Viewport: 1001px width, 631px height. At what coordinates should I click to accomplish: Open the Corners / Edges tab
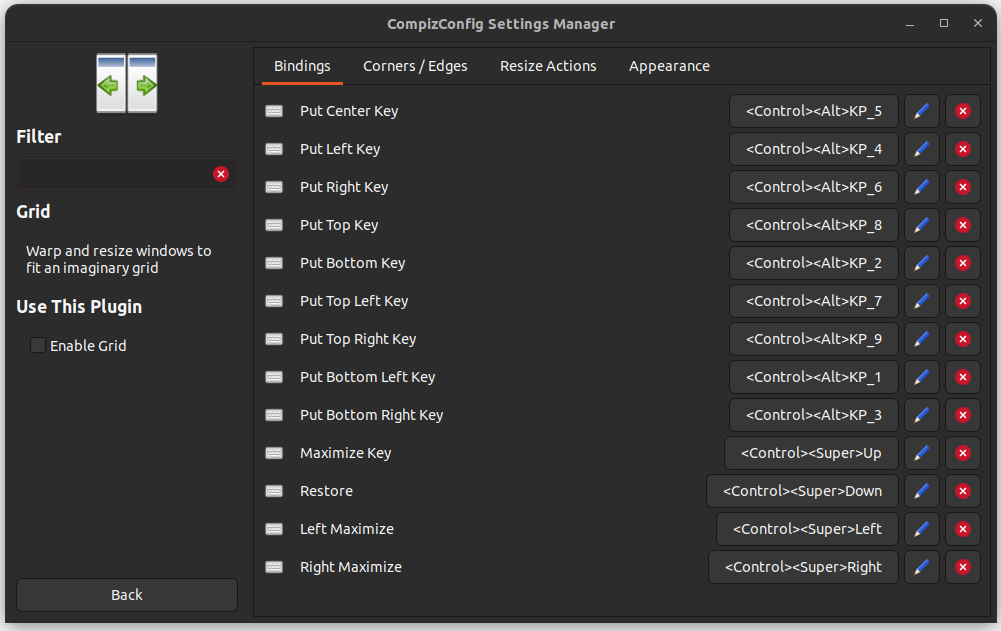click(415, 66)
